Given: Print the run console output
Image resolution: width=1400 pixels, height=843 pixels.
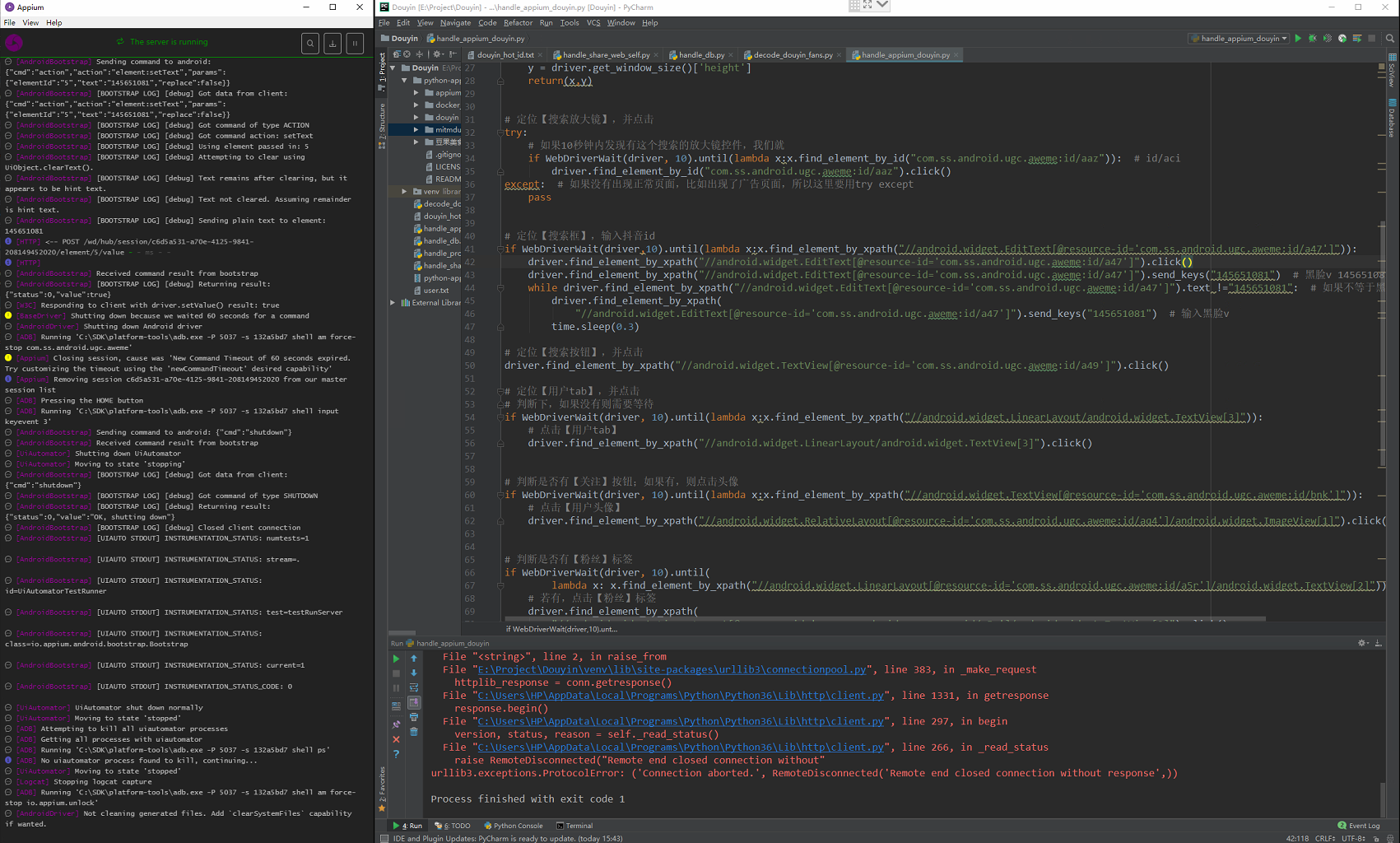Looking at the screenshot, I should (414, 717).
